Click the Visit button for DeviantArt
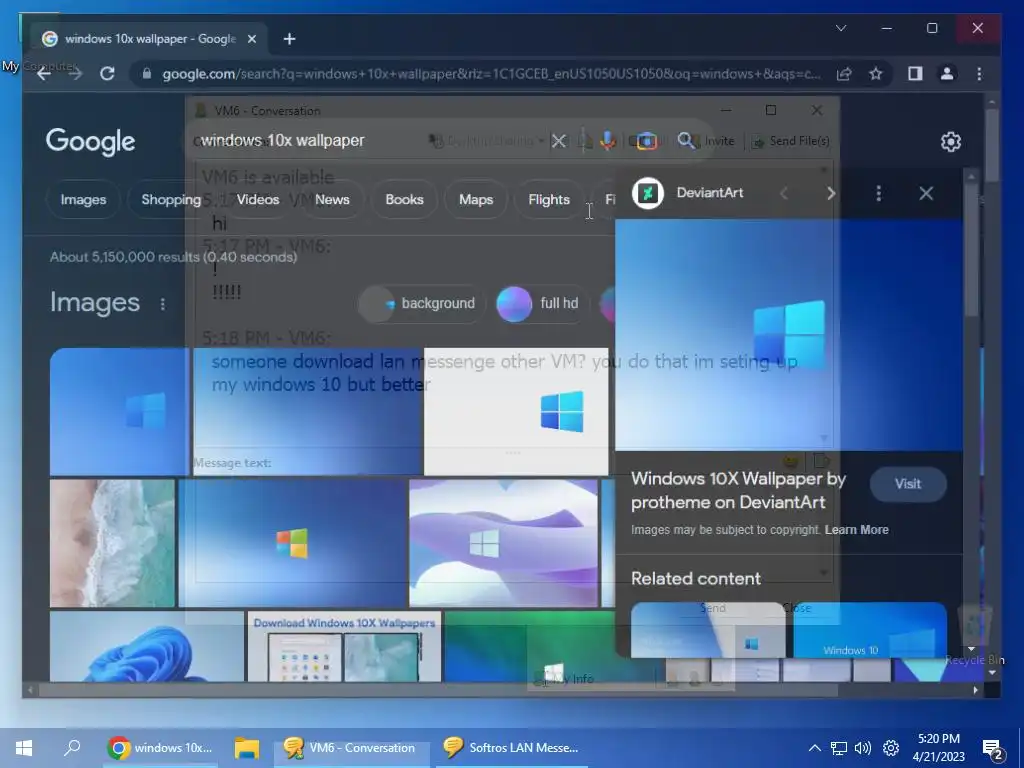The height and width of the screenshot is (768, 1024). 908,484
